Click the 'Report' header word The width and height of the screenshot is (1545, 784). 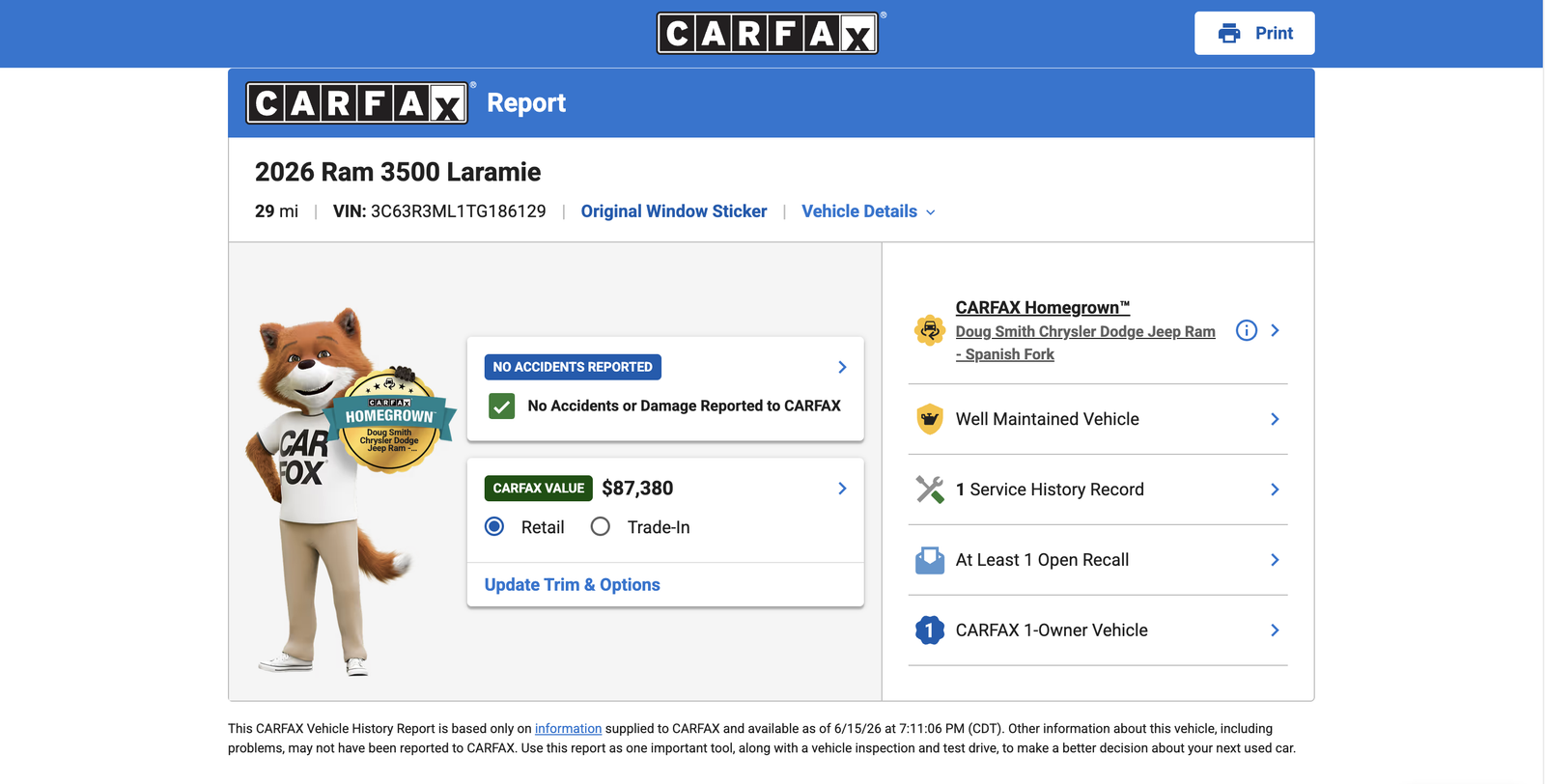(x=526, y=103)
